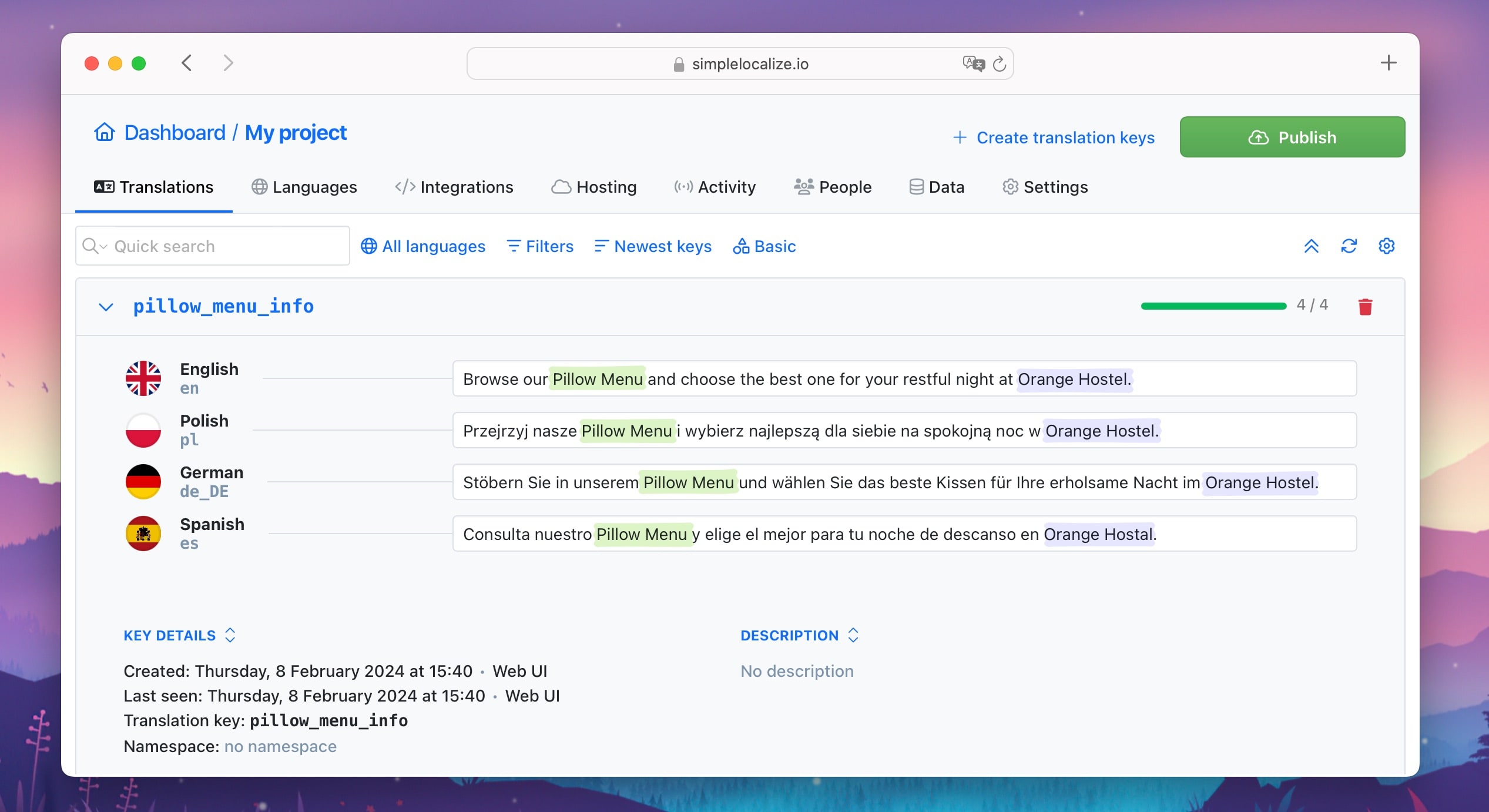Edit the Polish translation text field

tap(904, 430)
